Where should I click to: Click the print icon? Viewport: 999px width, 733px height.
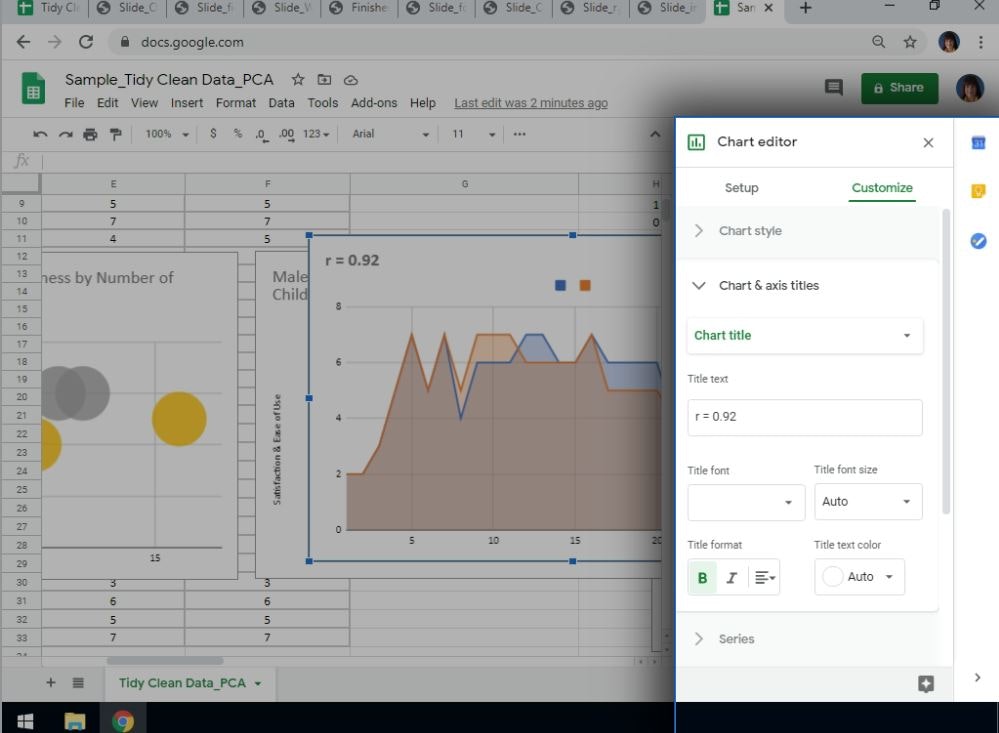pyautogui.click(x=91, y=134)
